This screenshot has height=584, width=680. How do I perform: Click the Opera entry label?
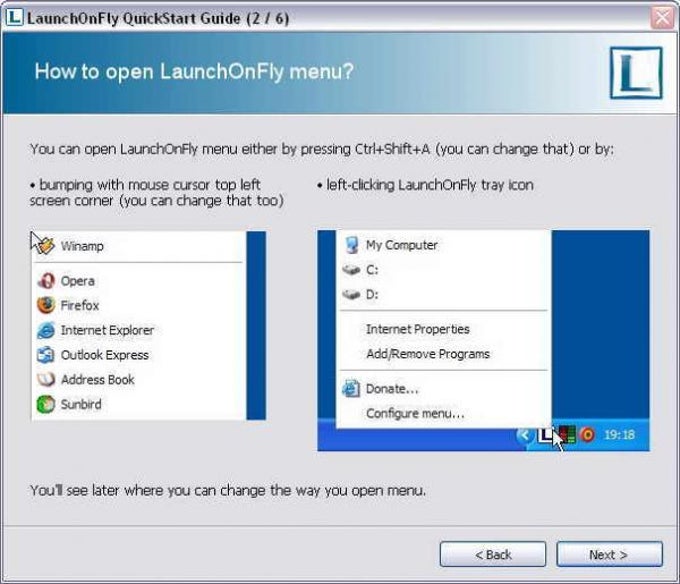[x=78, y=281]
